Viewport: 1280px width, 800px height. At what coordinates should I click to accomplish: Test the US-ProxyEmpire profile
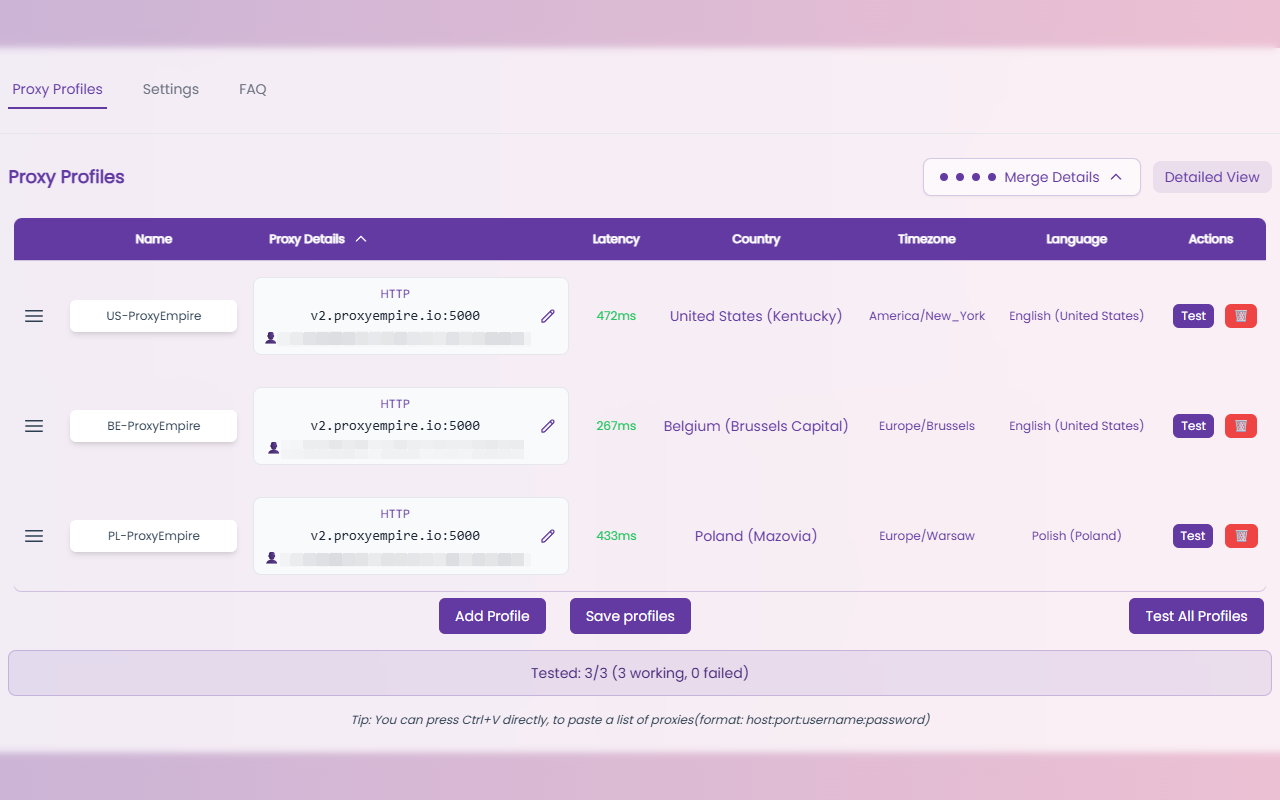click(x=1193, y=316)
